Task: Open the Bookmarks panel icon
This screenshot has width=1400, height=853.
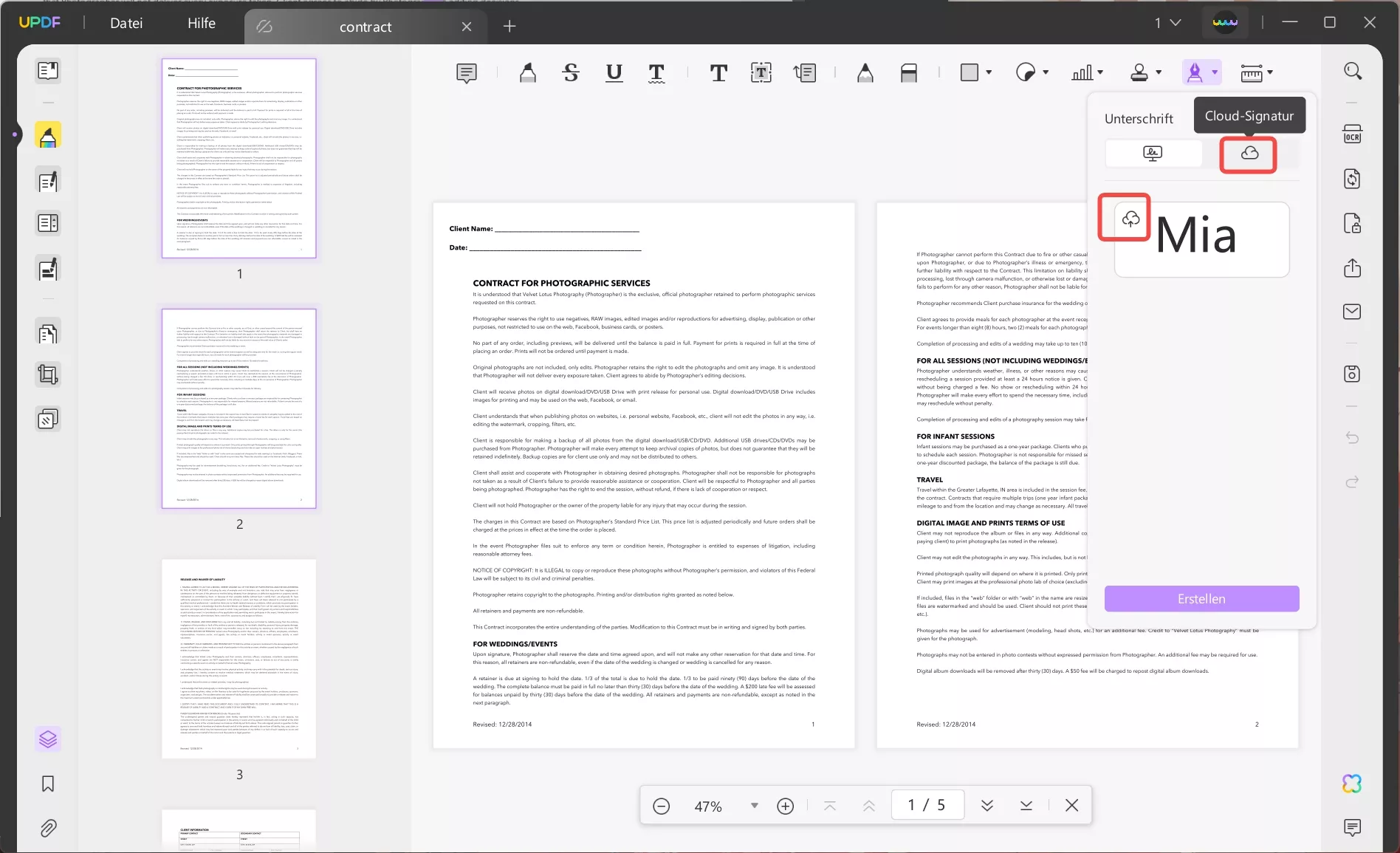Action: coord(48,784)
